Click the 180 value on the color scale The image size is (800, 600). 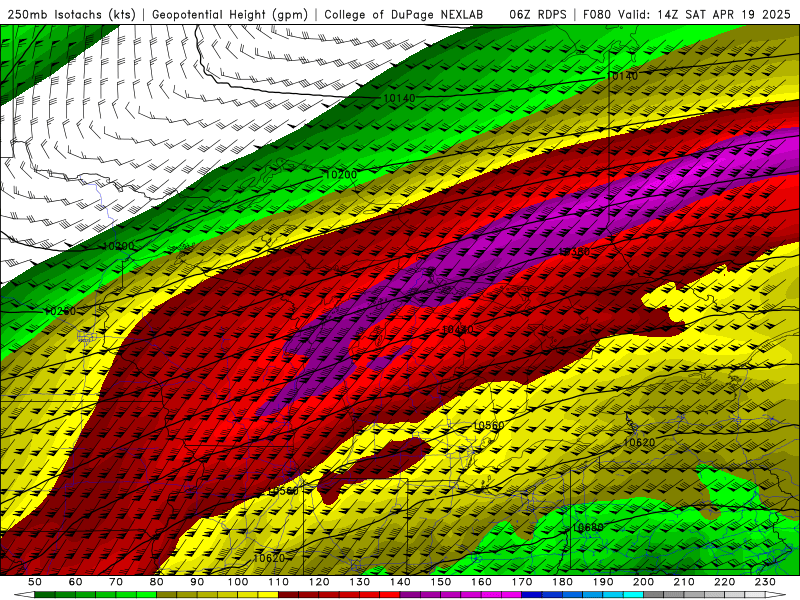(x=562, y=582)
